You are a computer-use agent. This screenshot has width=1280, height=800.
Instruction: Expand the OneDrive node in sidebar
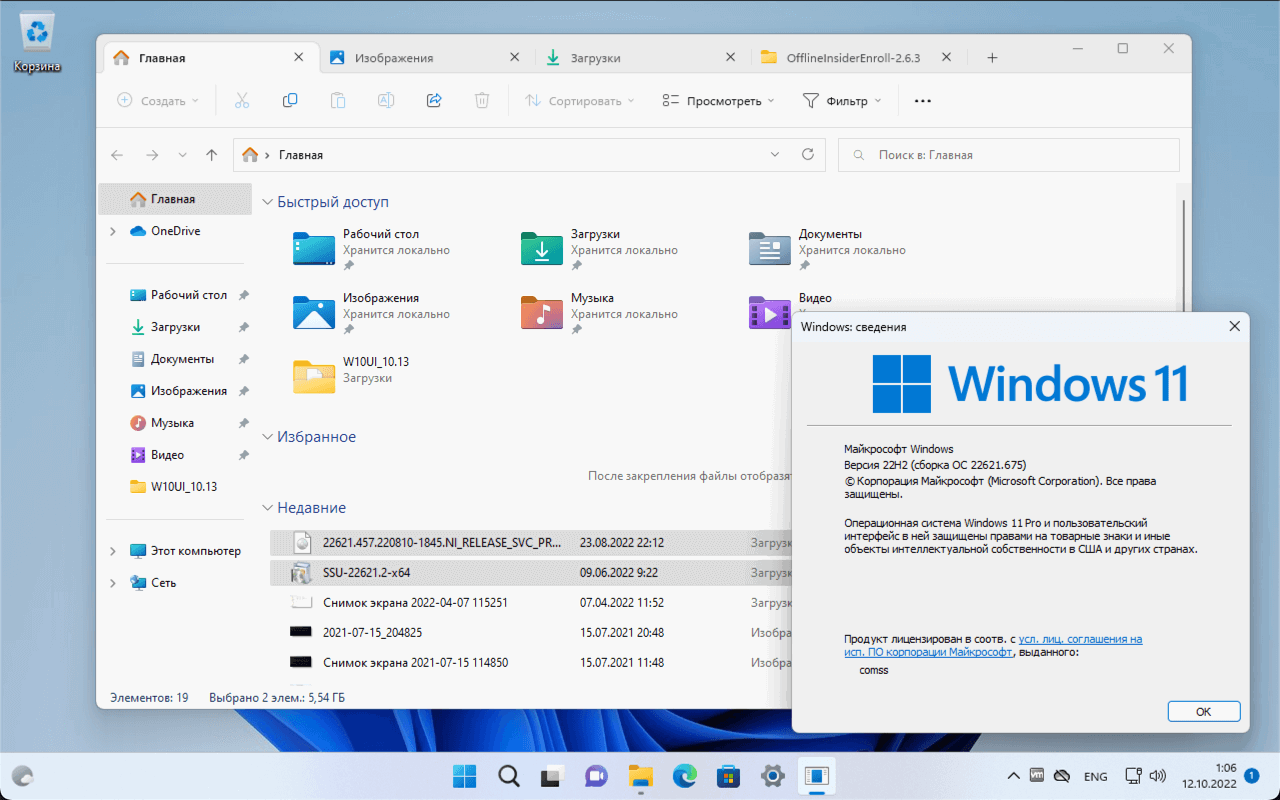coord(113,231)
